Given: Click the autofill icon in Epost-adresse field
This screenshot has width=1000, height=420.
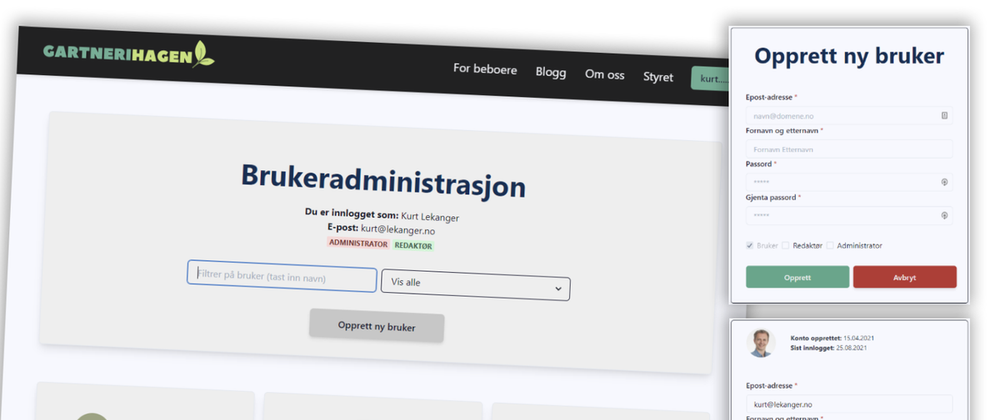Looking at the screenshot, I should tap(945, 116).
